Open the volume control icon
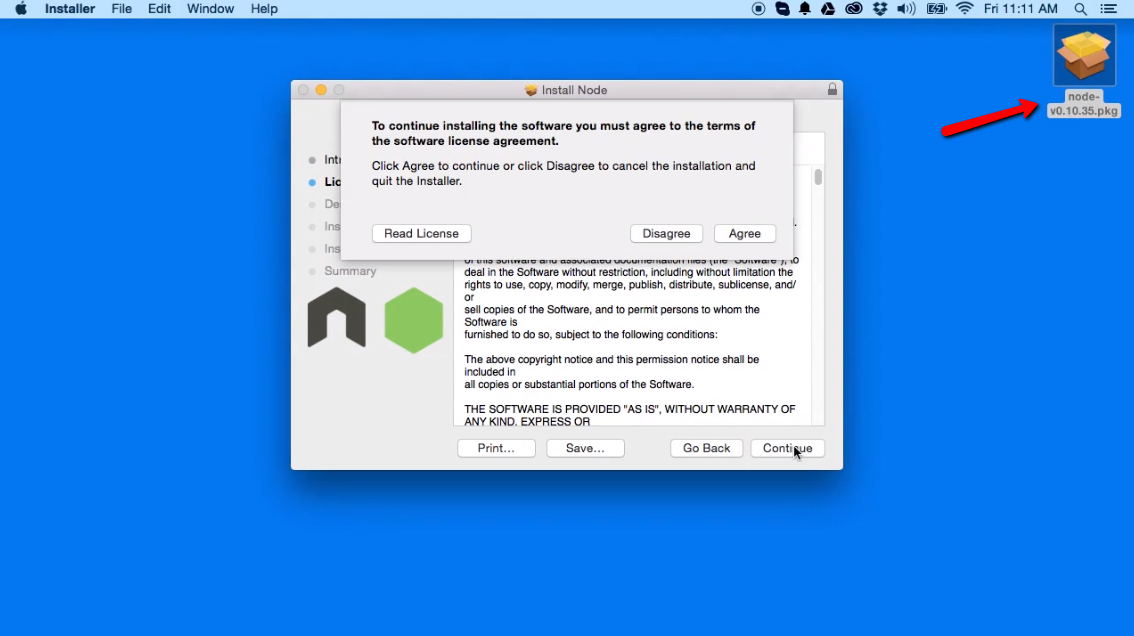 point(905,9)
